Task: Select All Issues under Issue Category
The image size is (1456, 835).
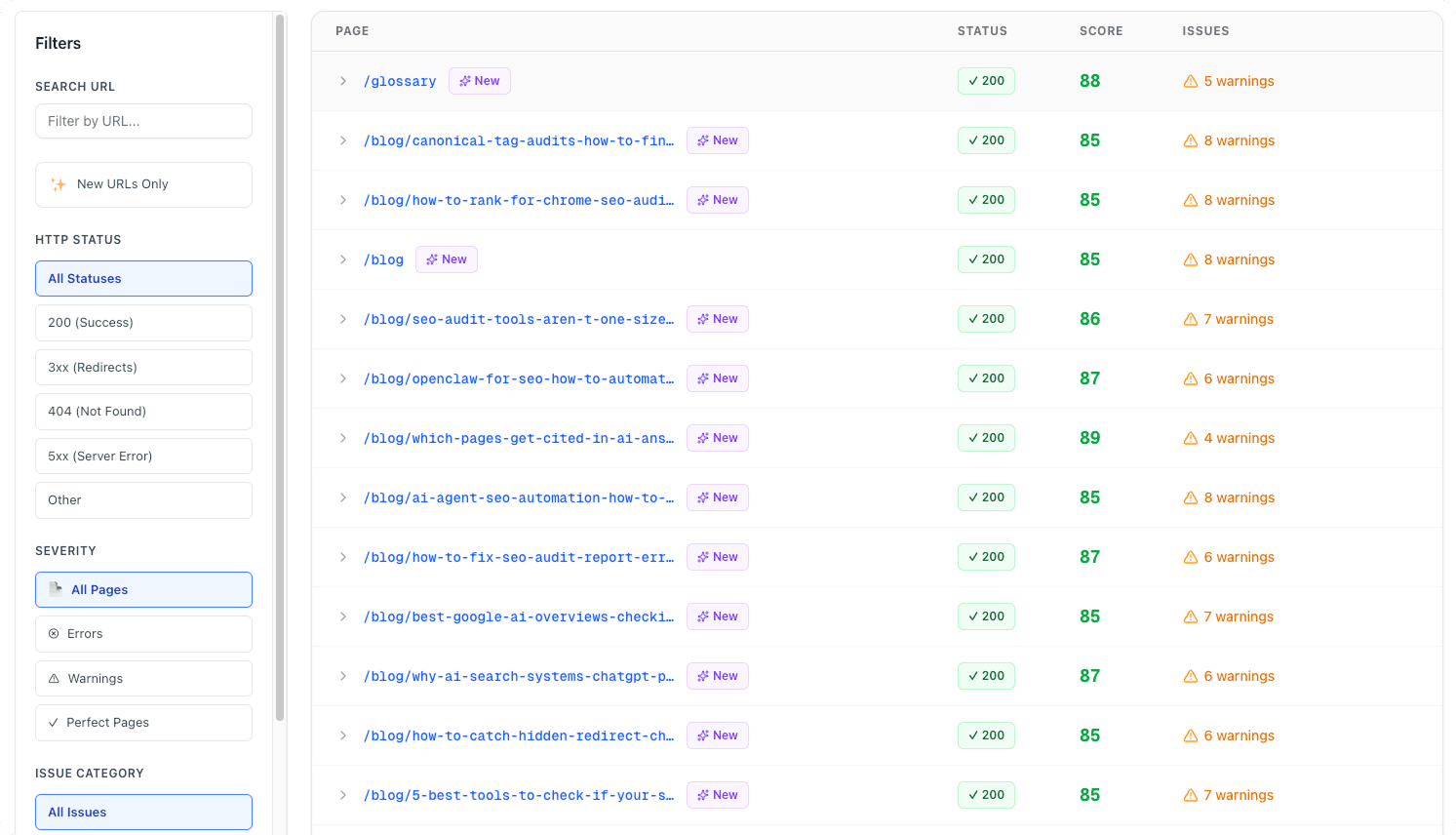Action: 143,812
